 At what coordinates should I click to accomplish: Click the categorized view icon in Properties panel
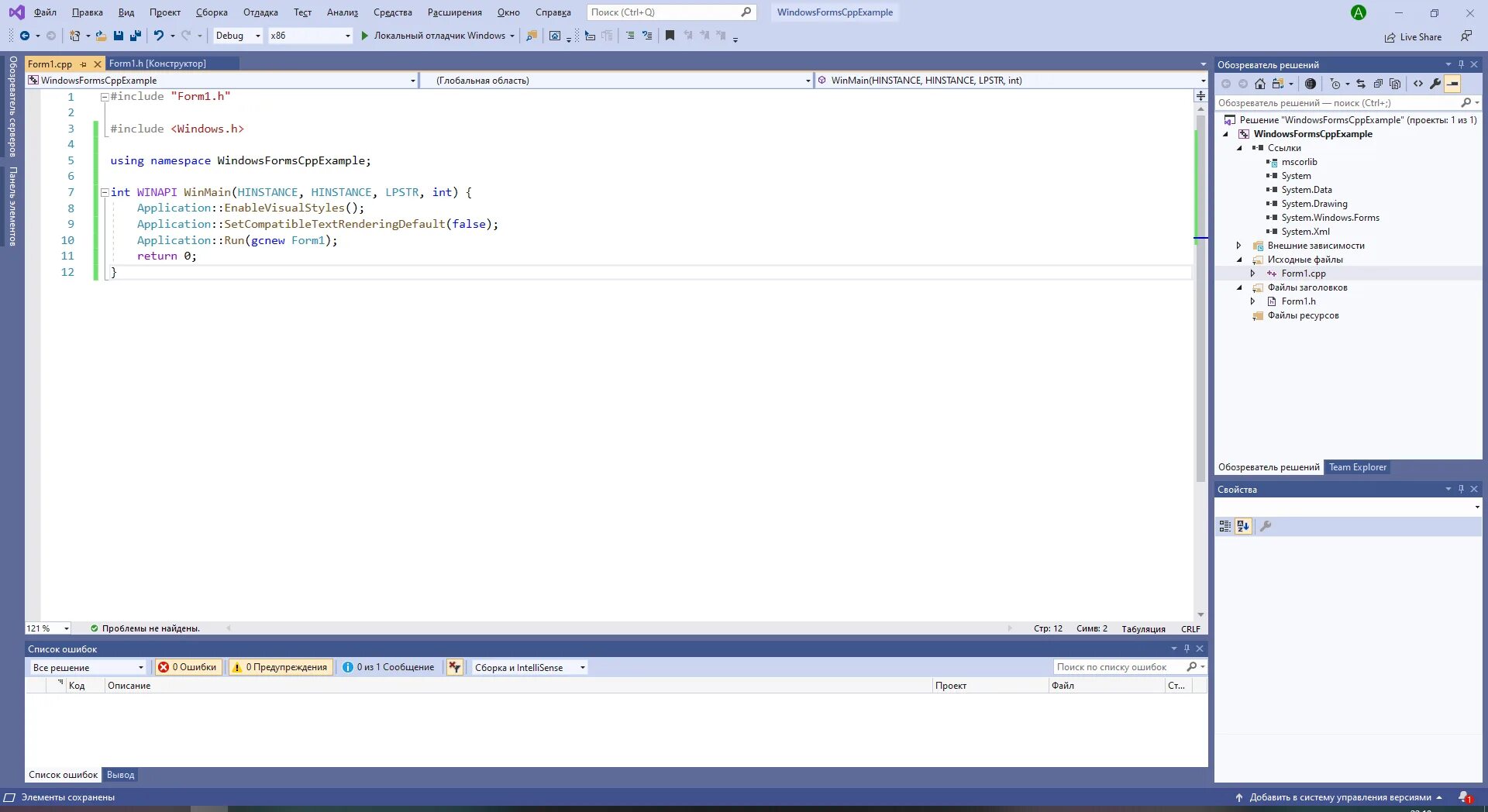[x=1225, y=526]
